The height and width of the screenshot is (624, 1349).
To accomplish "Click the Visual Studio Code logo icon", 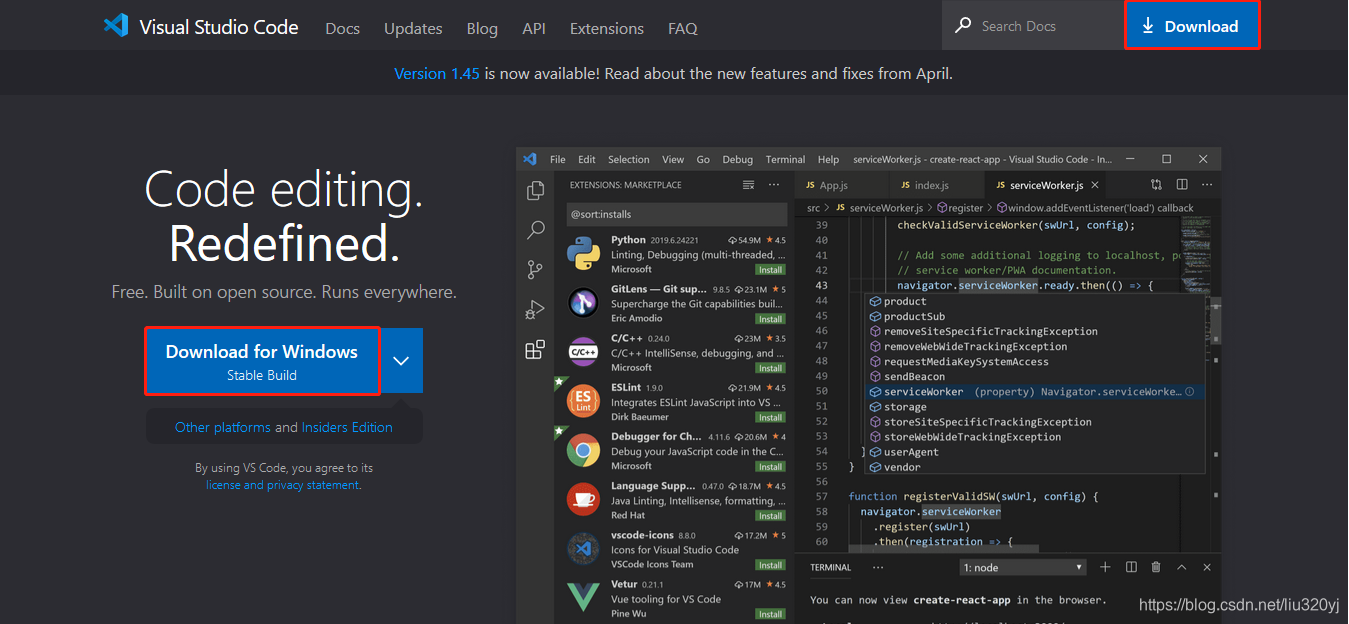I will coord(116,26).
